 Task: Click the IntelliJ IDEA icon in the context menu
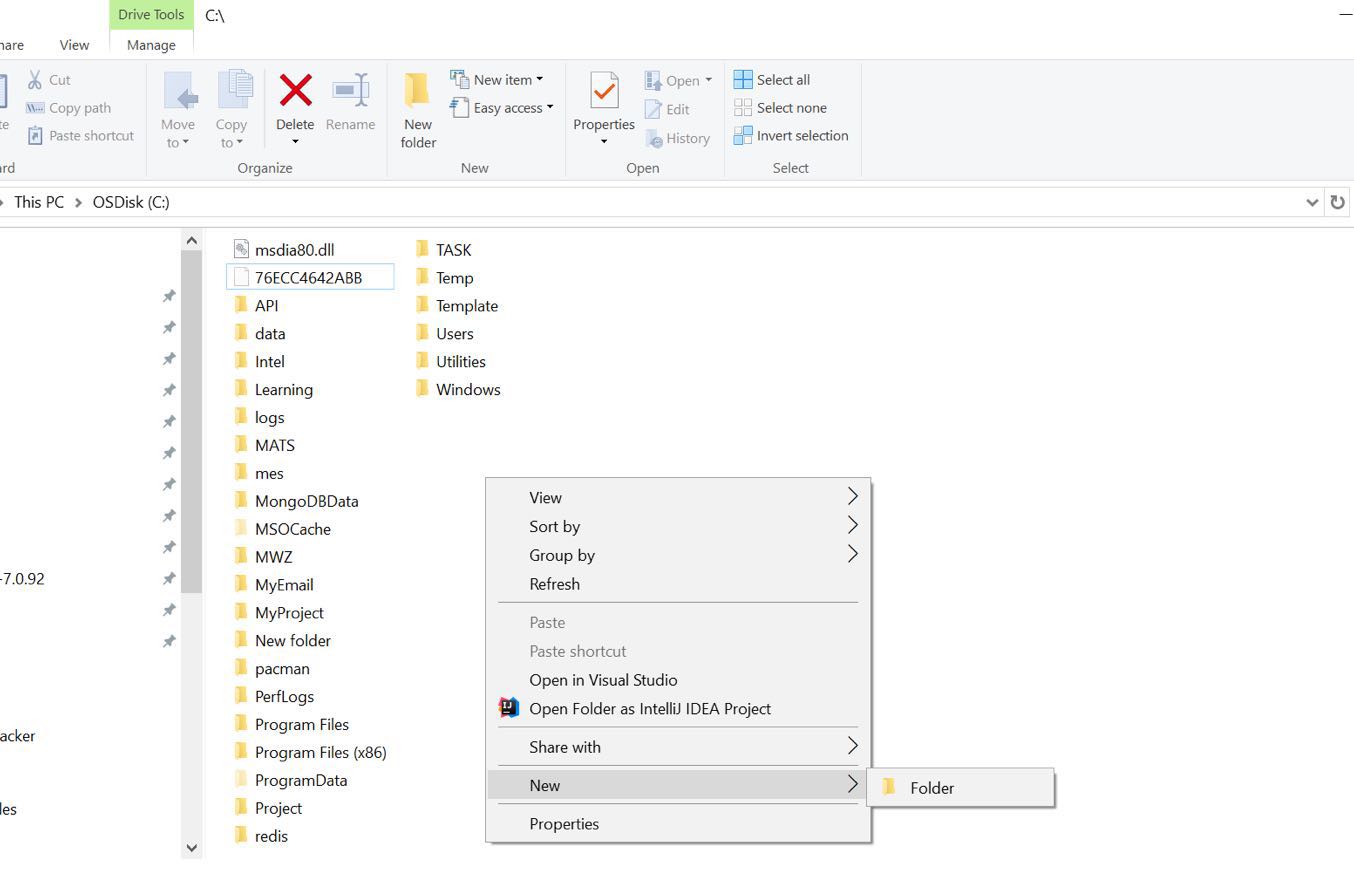[x=508, y=708]
